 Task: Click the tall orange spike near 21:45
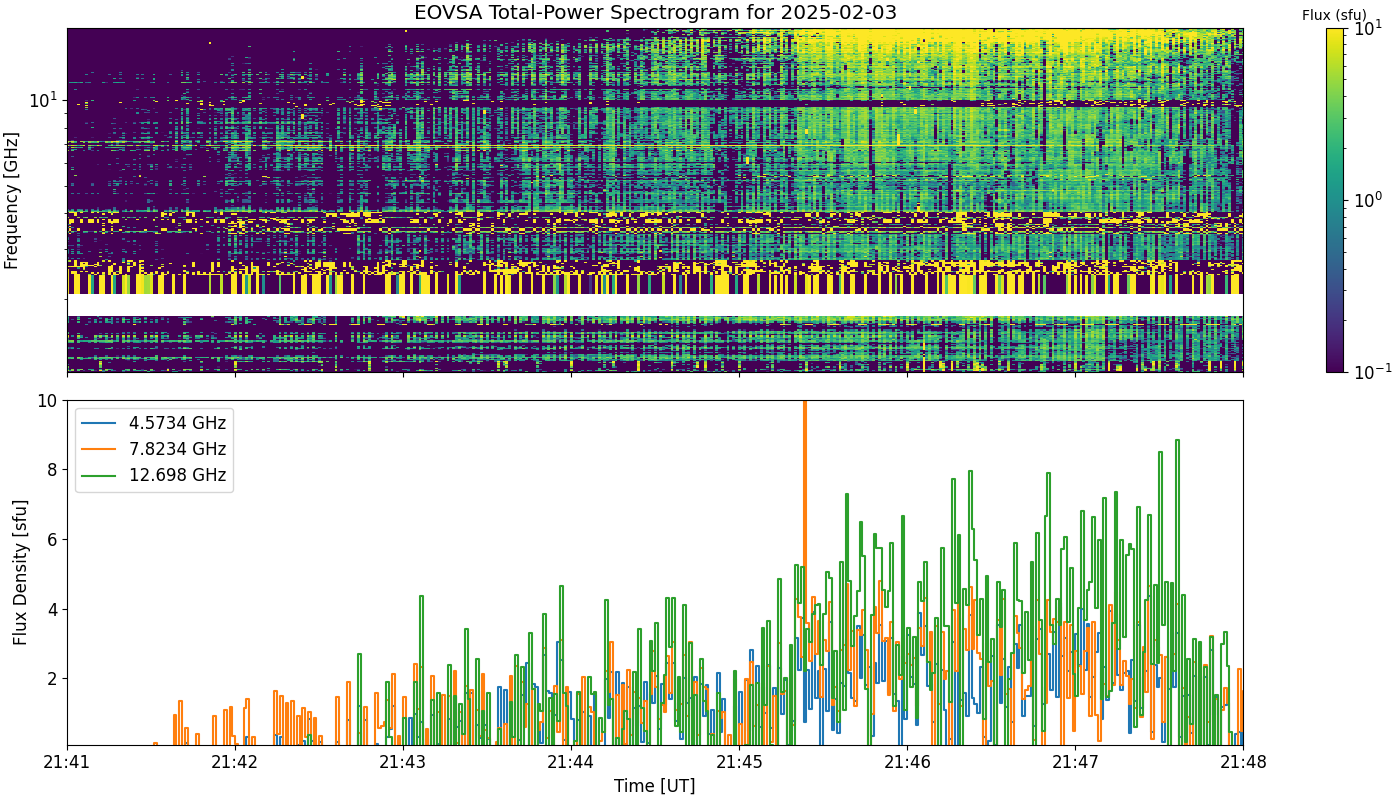coord(804,500)
